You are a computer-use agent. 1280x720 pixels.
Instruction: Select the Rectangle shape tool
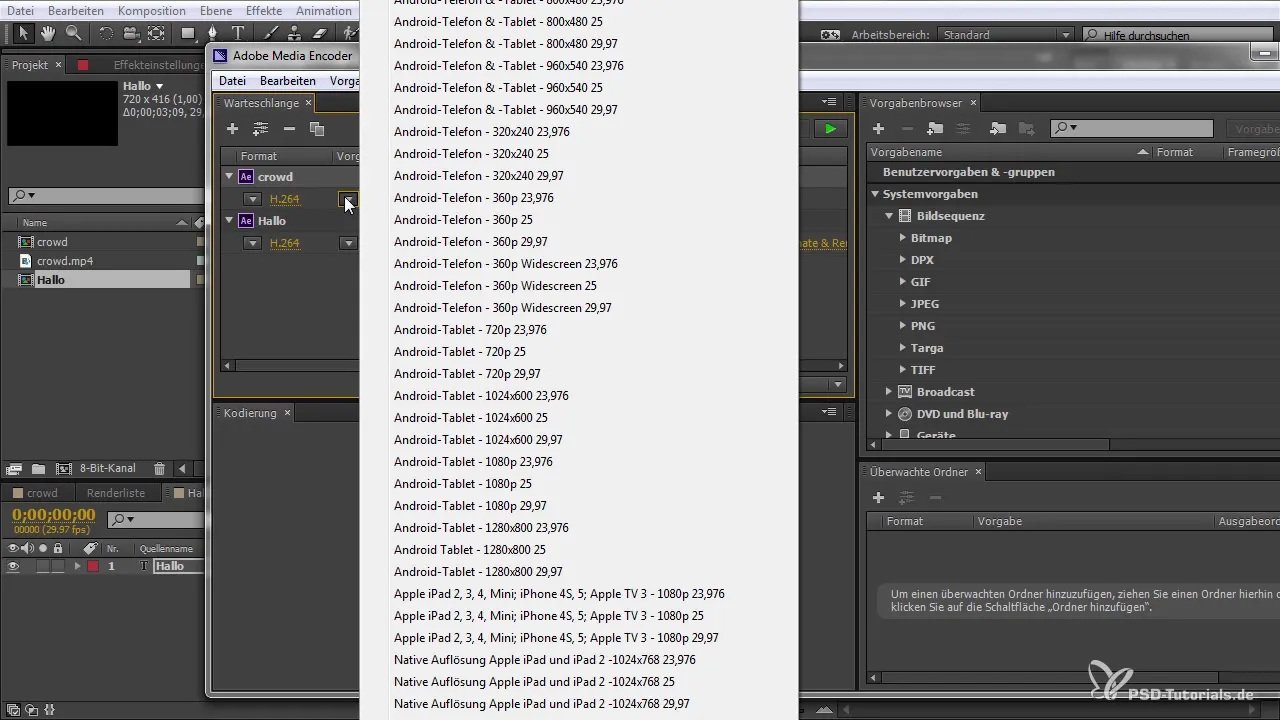click(x=187, y=33)
